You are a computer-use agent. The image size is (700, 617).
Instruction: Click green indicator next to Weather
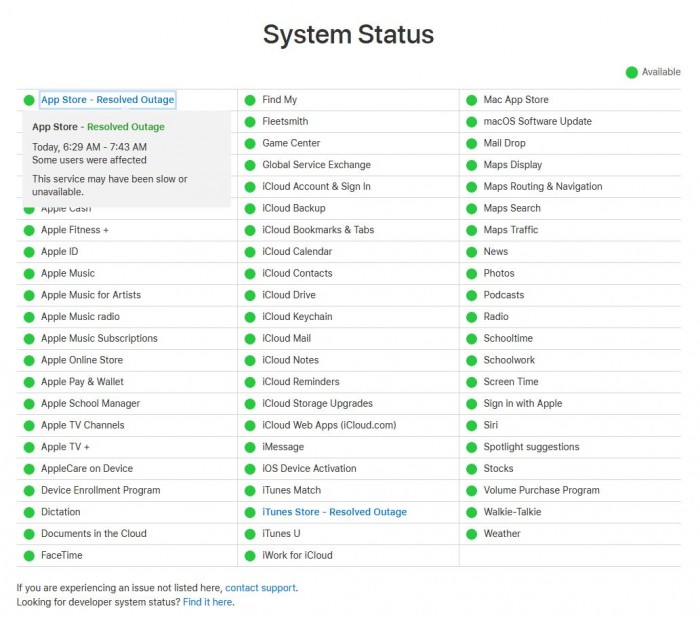(x=471, y=534)
